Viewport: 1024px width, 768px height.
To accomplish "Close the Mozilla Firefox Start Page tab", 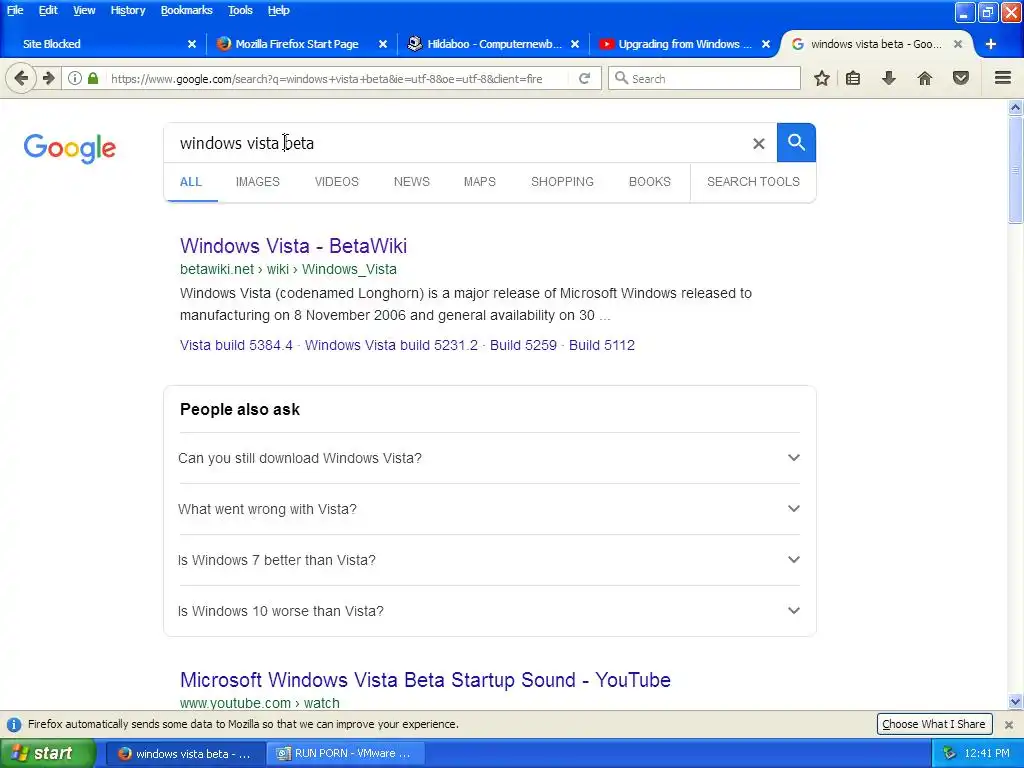I will [x=383, y=44].
